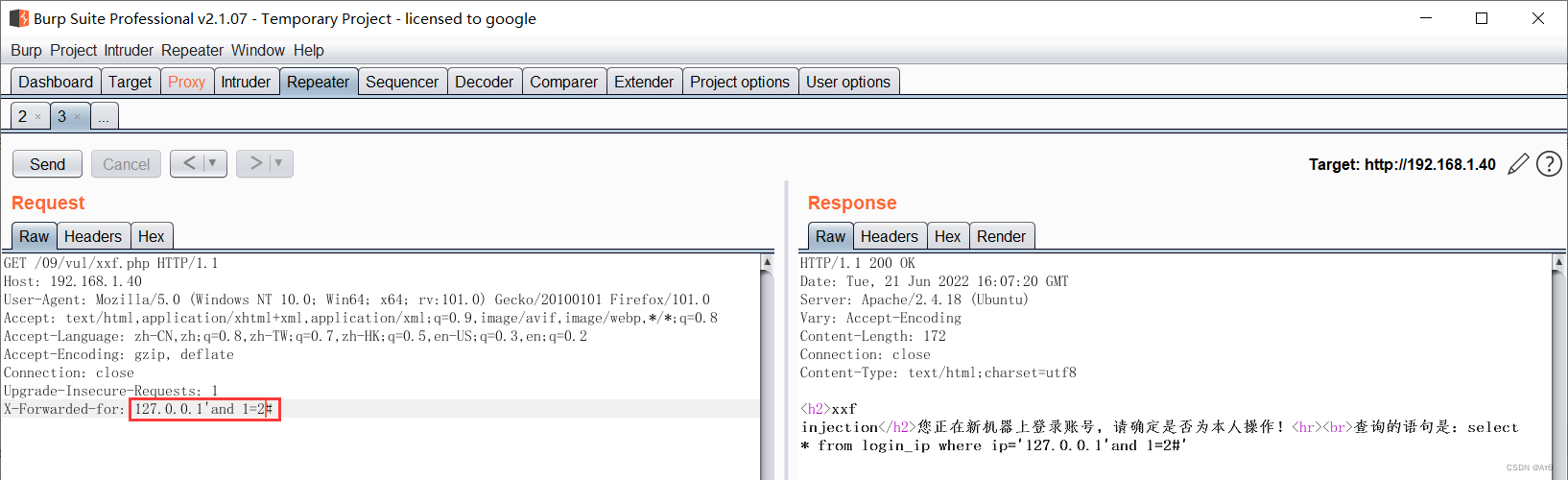Screen dimensions: 1568x480
Task: Switch to the Comparer tab
Action: click(x=564, y=82)
